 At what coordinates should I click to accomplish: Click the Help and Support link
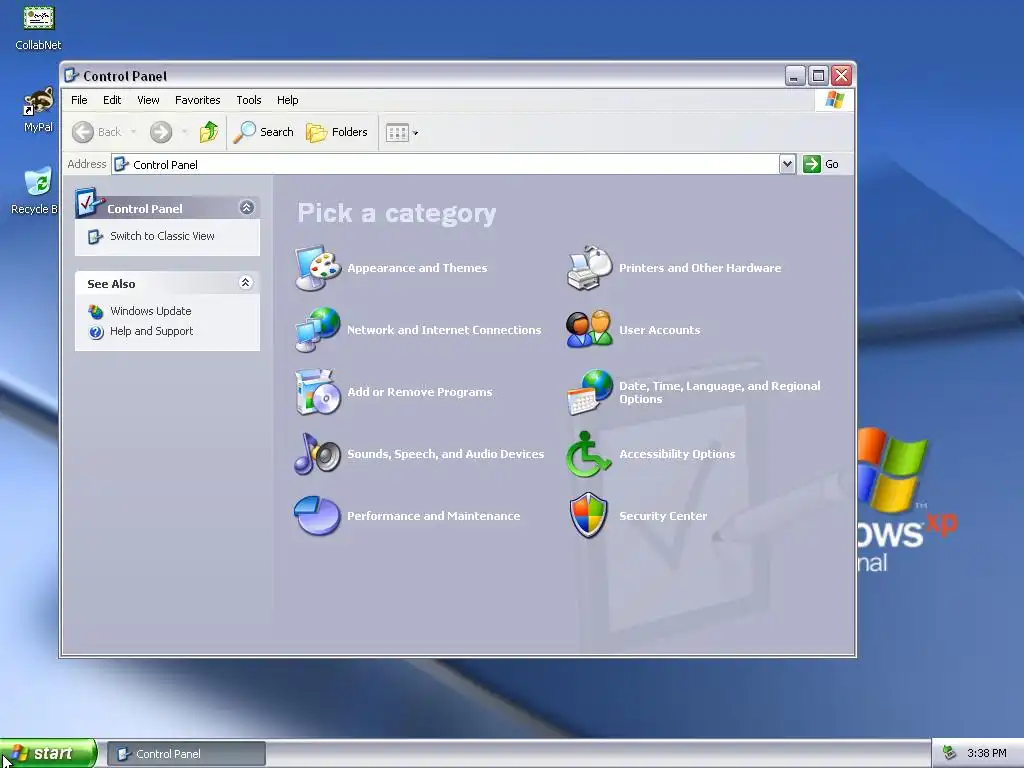click(152, 332)
